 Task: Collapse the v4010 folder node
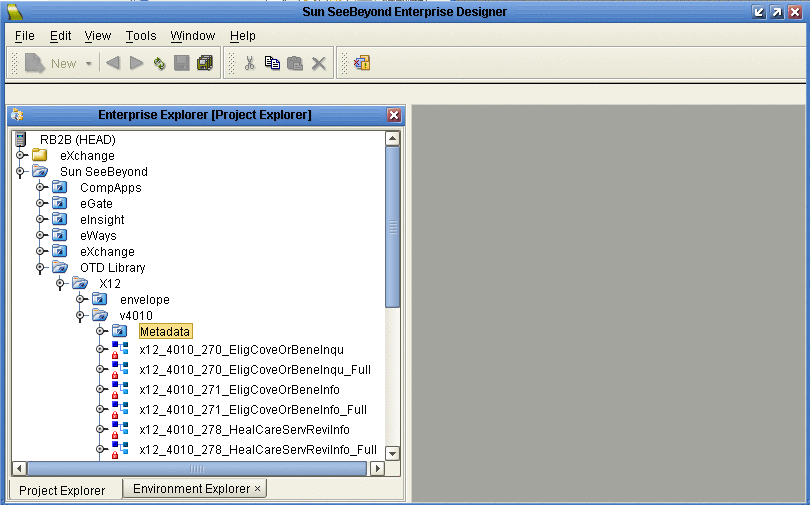tap(80, 315)
